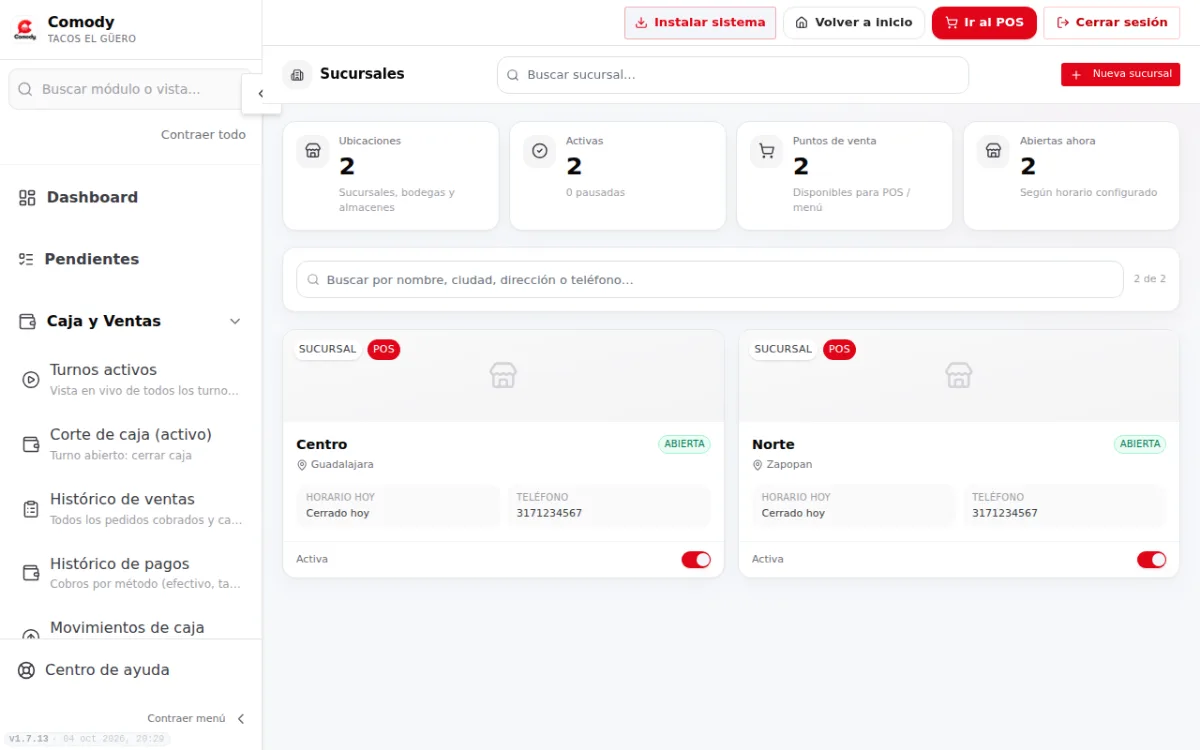Click the Centro de ayuda lifebuoy icon

(26, 670)
